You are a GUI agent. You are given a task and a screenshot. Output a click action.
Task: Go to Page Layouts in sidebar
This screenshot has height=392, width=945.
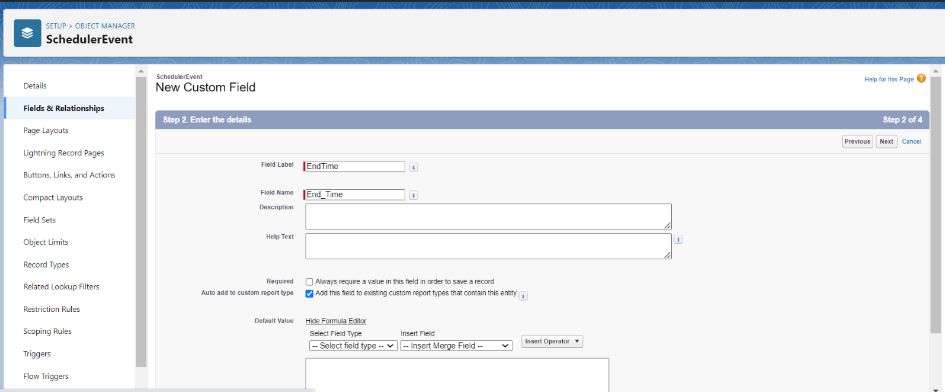[46, 130]
